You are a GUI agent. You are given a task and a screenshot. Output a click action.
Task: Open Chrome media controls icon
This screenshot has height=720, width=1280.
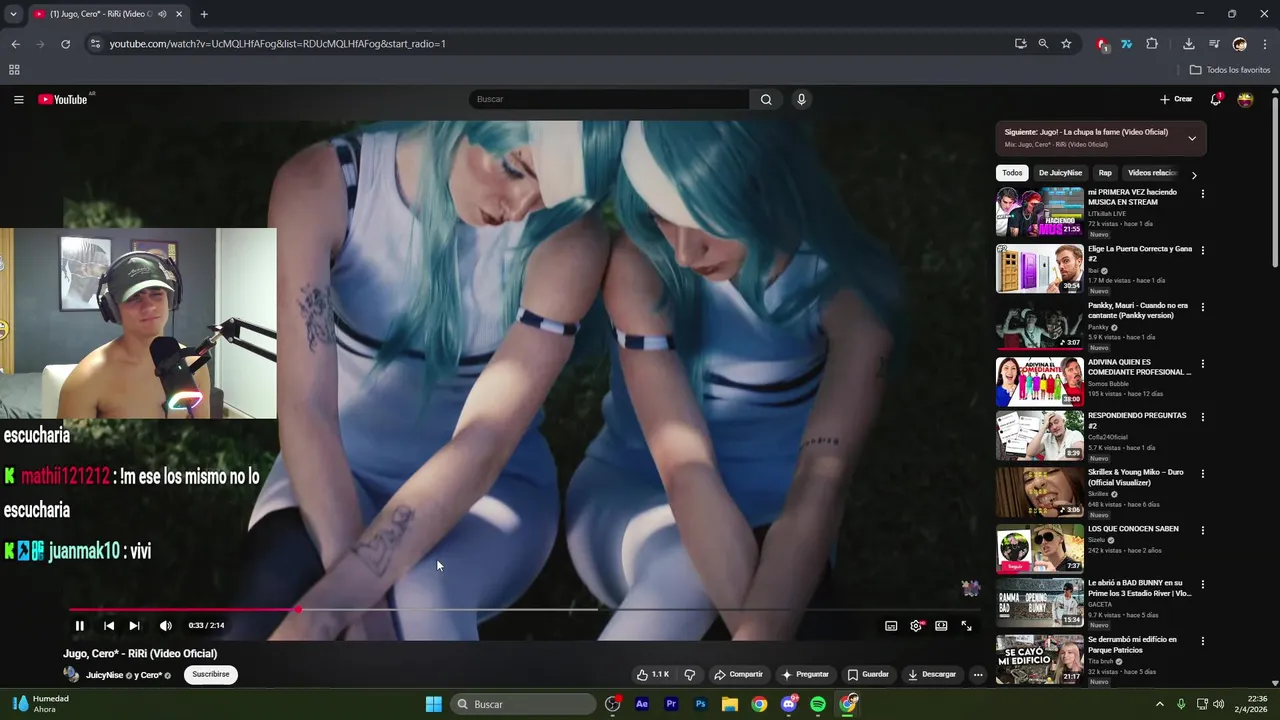[1214, 44]
